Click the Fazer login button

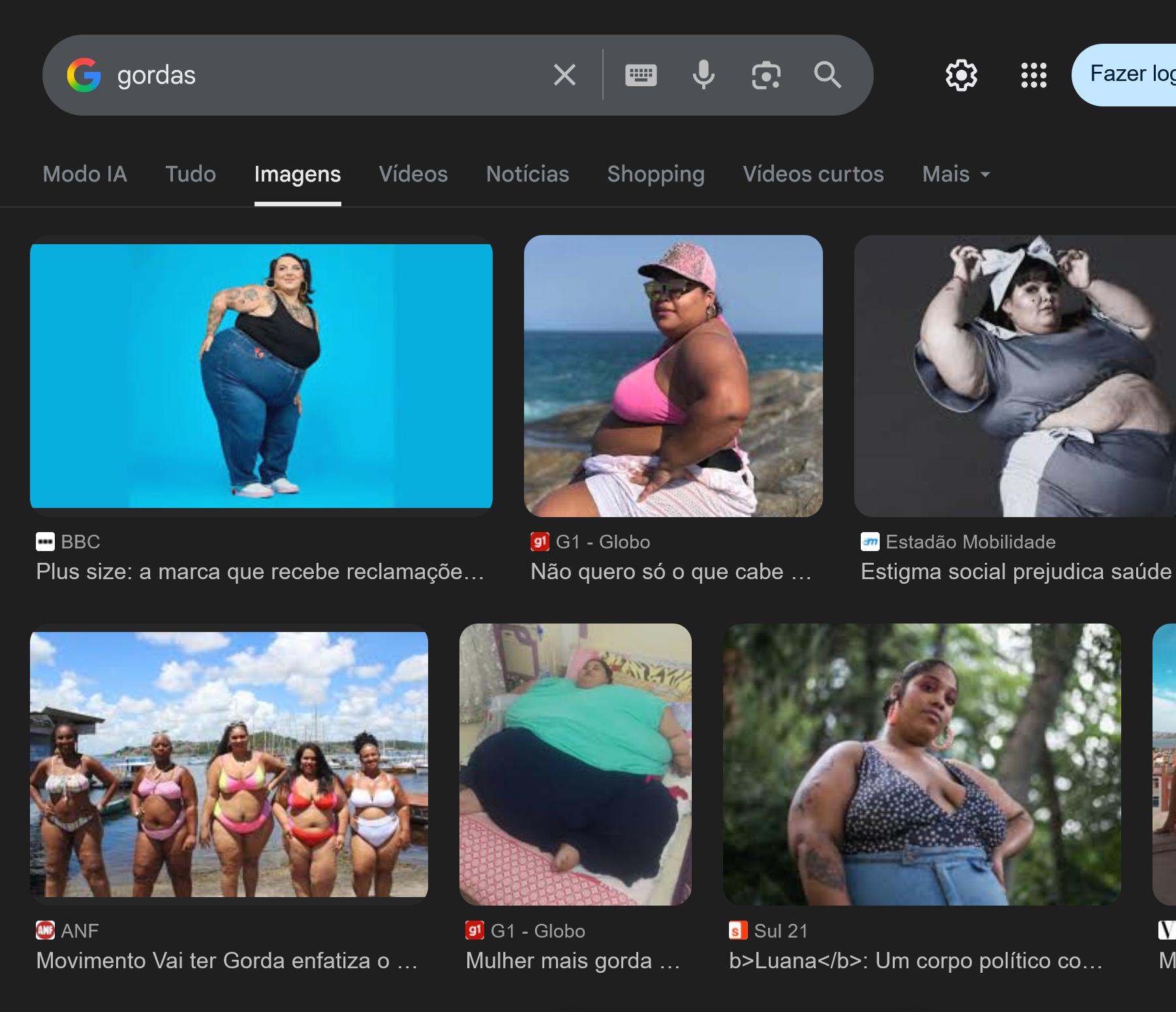(1124, 74)
